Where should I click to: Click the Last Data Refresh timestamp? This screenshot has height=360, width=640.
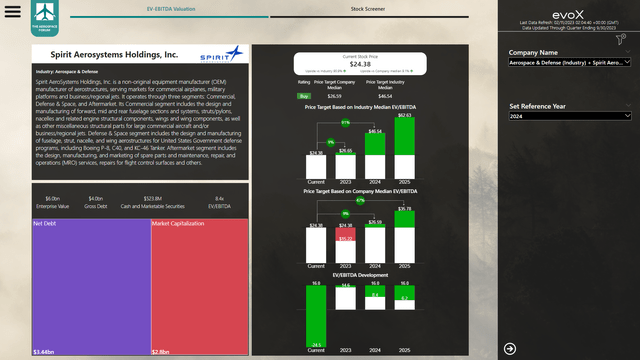(569, 23)
